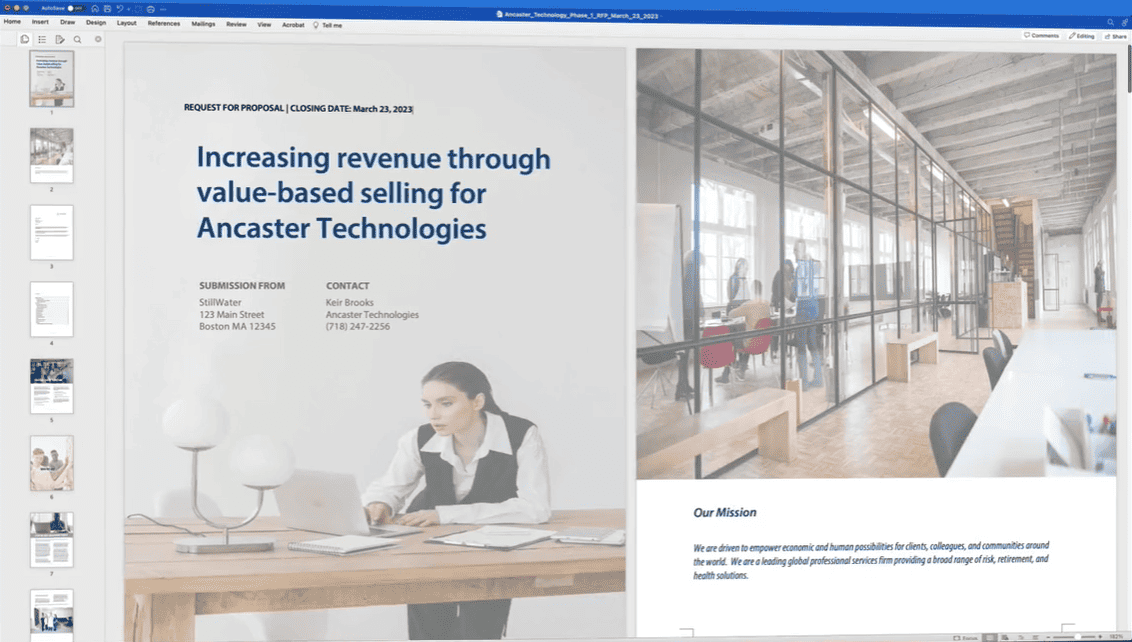Select page 3 thumbnail
The image size is (1132, 642).
point(51,233)
